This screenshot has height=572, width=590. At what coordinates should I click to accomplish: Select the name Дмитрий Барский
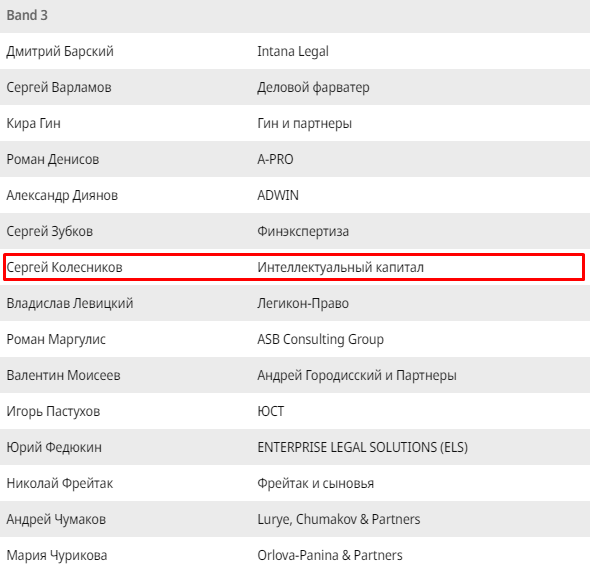tap(60, 52)
